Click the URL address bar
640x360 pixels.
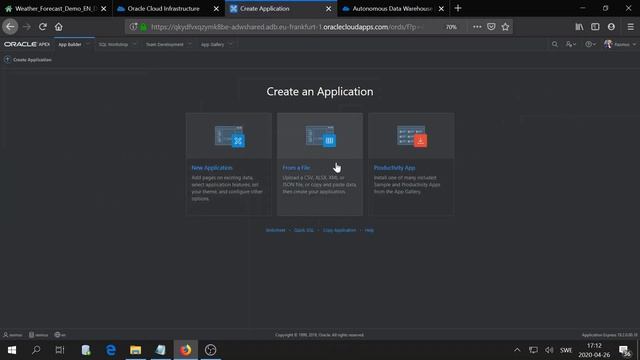(x=286, y=27)
